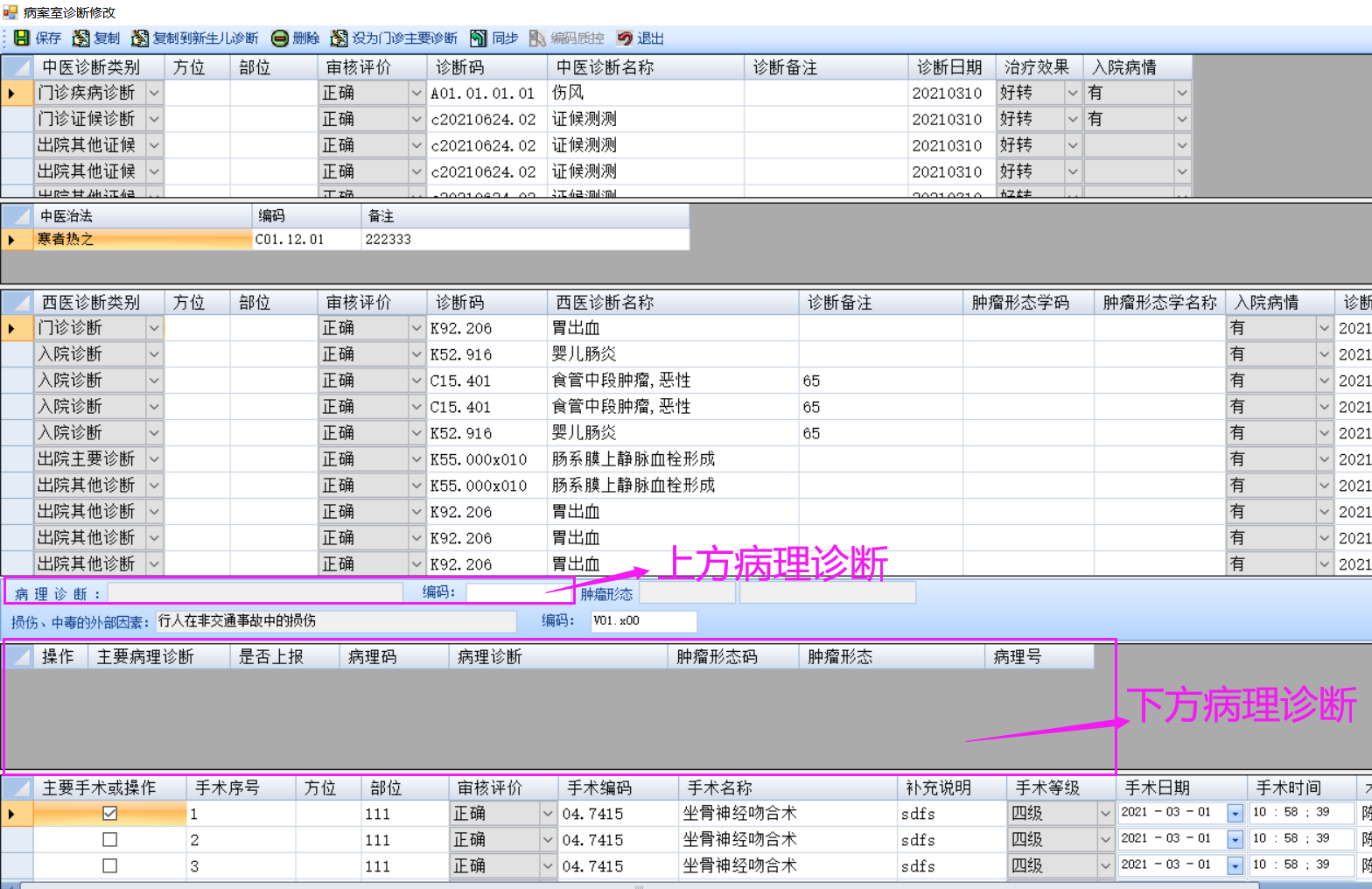Click K92.206 code in 门诊诊断 row
Screen dimensions: 1372x889
(x=487, y=328)
